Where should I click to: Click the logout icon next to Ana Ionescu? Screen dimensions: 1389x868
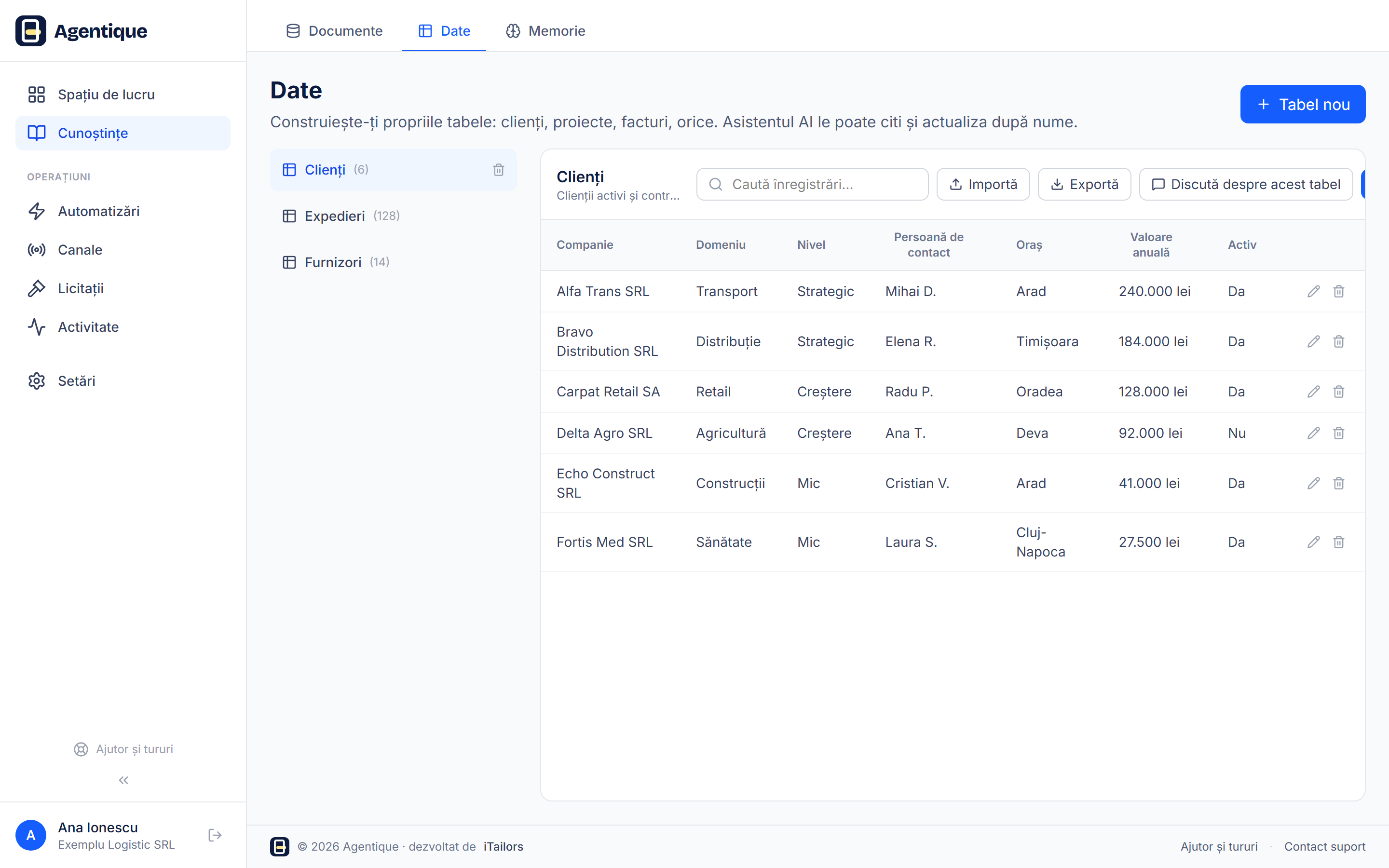215,835
